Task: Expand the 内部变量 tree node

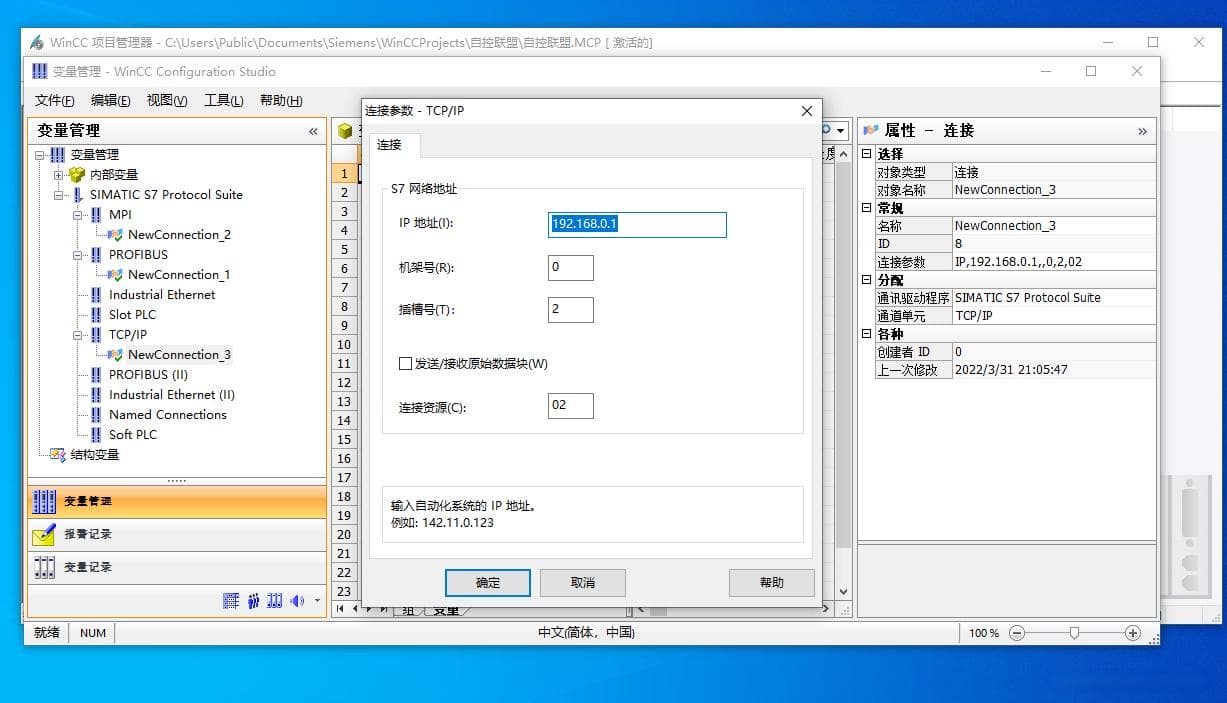Action: tap(59, 174)
